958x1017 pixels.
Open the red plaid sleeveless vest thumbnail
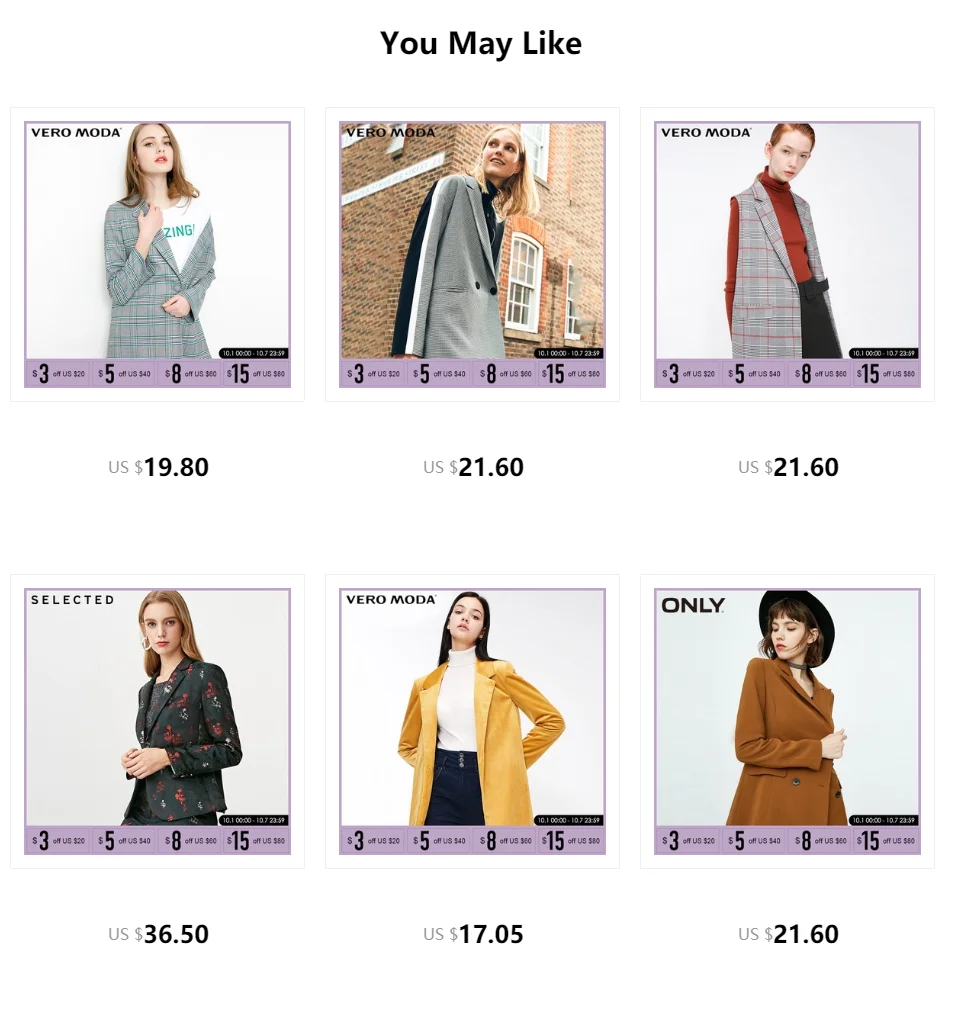click(x=787, y=254)
